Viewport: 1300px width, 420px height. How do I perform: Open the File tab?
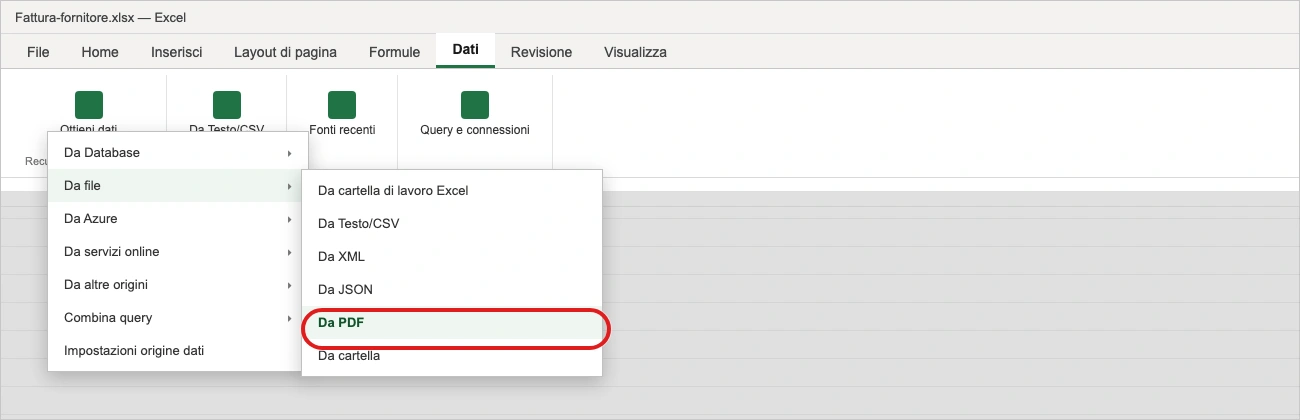pos(38,52)
